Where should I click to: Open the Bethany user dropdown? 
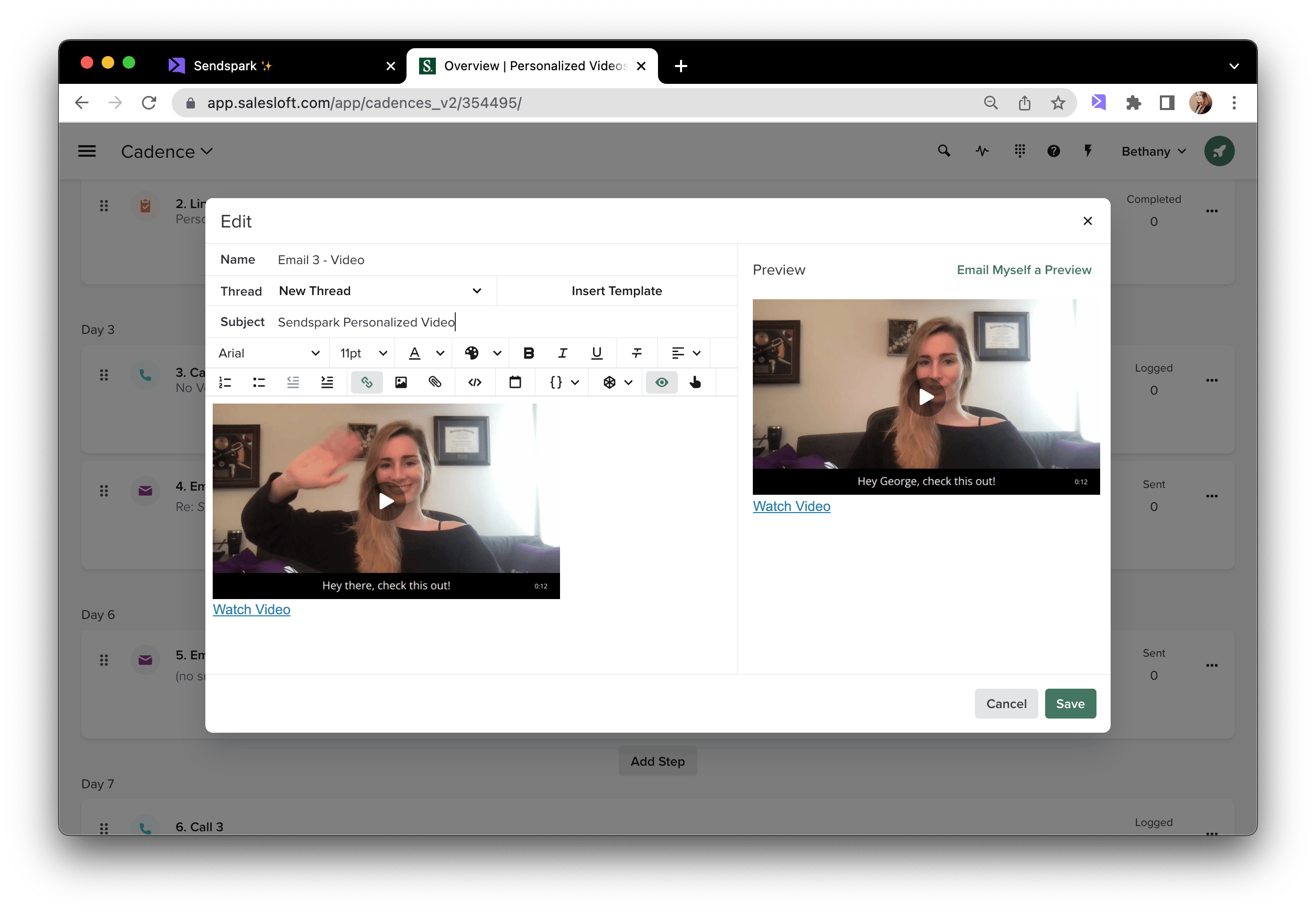(1154, 151)
